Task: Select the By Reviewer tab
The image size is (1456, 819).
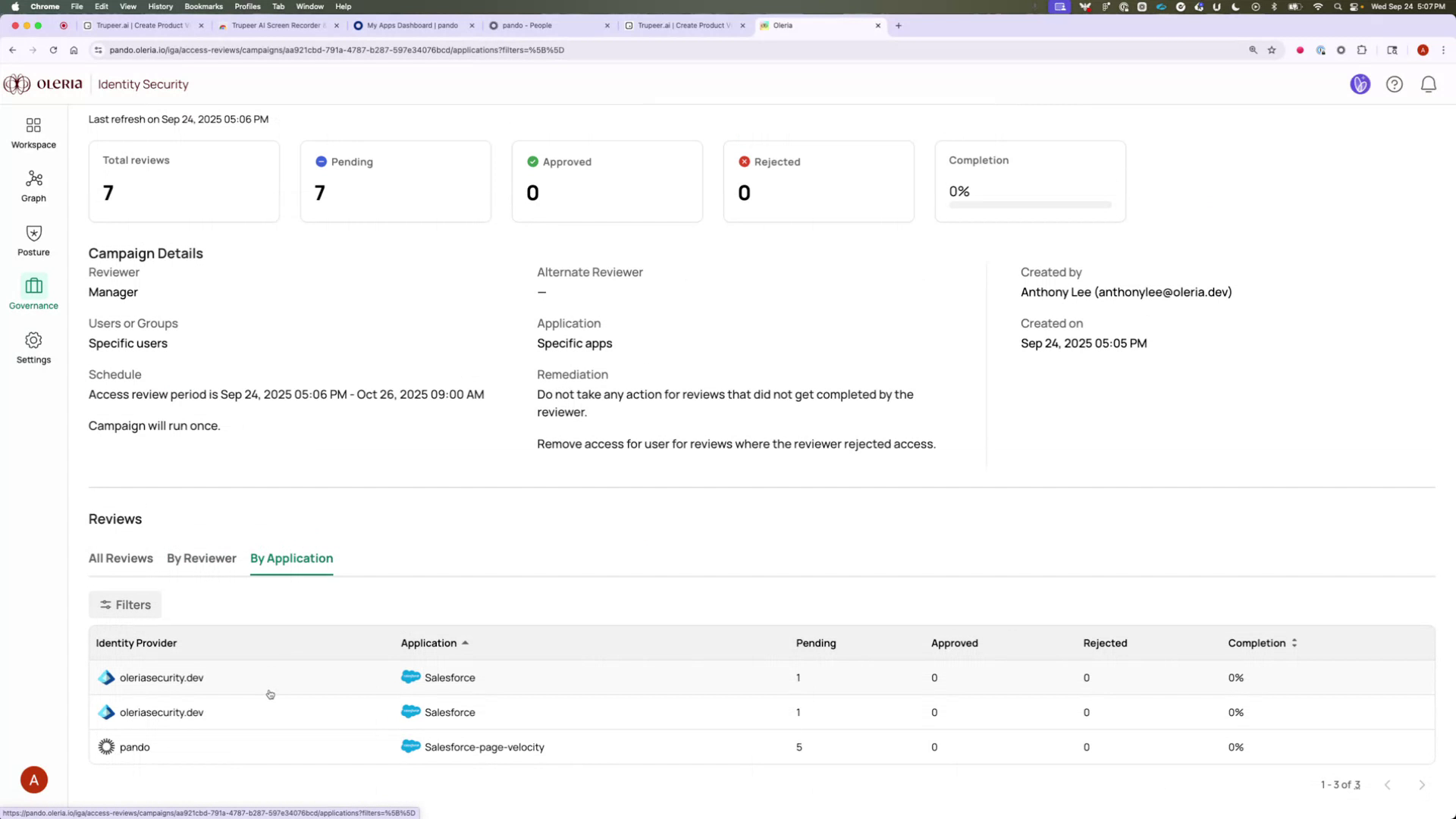Action: coord(201,558)
